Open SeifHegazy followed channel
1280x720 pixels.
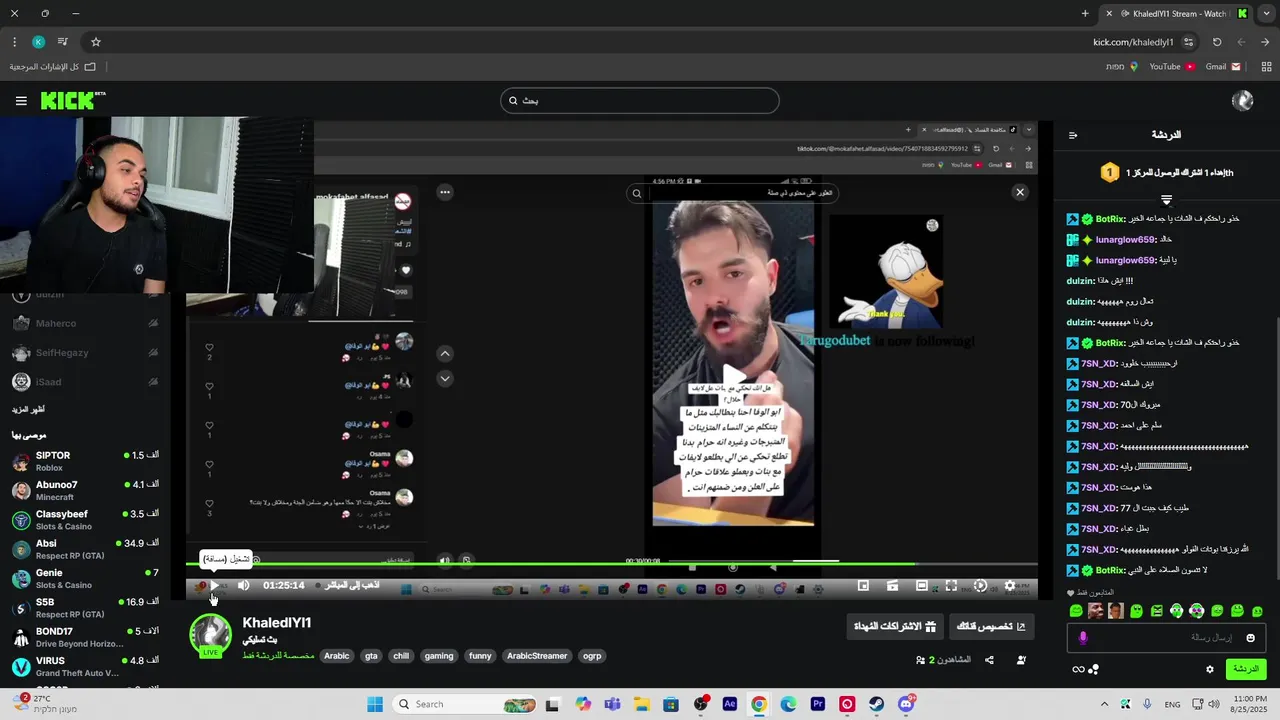[x=85, y=352]
